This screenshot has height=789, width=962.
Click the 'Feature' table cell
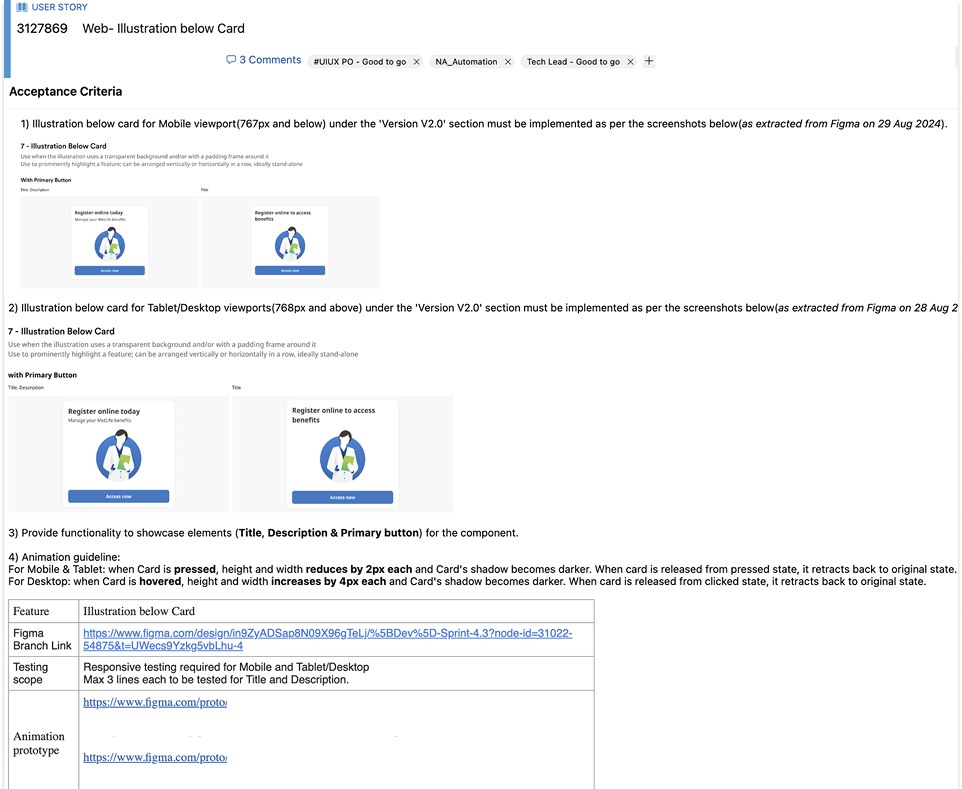point(44,611)
